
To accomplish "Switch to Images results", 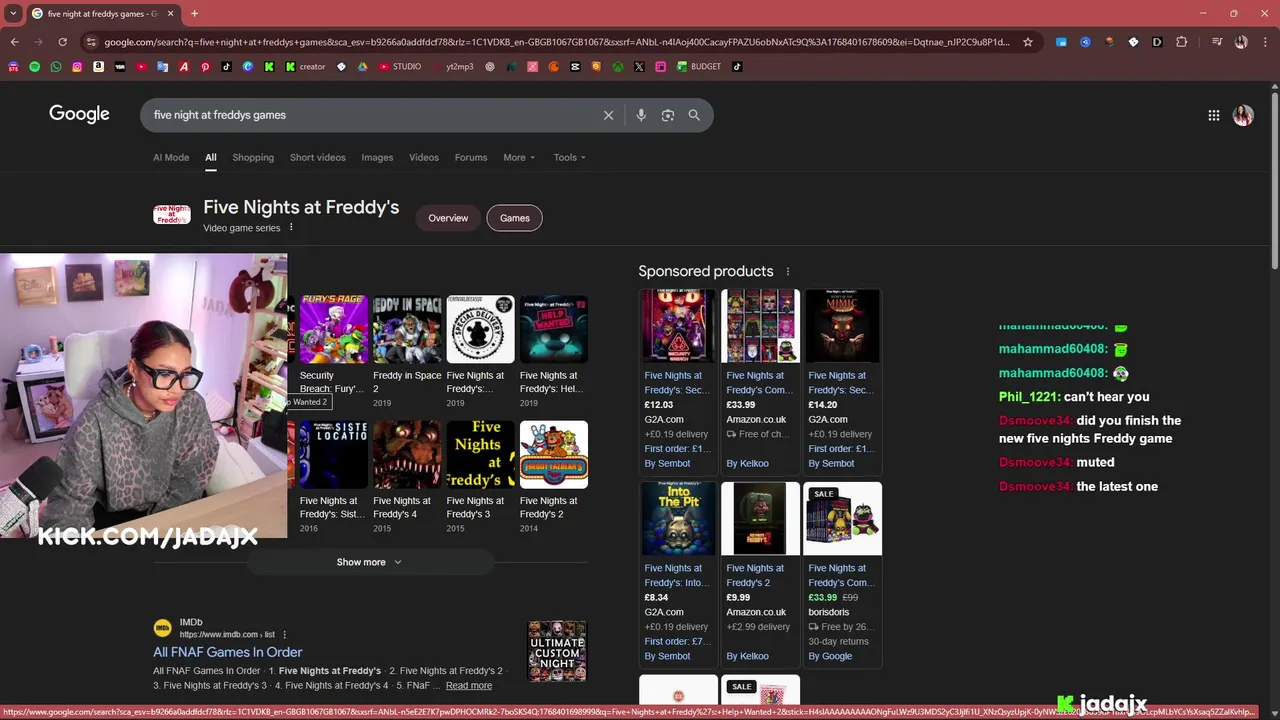I will tap(377, 157).
